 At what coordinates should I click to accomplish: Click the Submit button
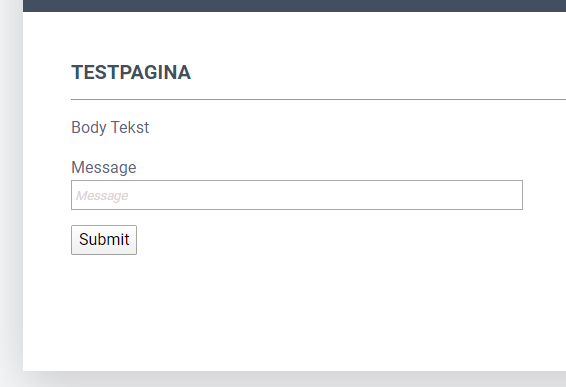(104, 240)
